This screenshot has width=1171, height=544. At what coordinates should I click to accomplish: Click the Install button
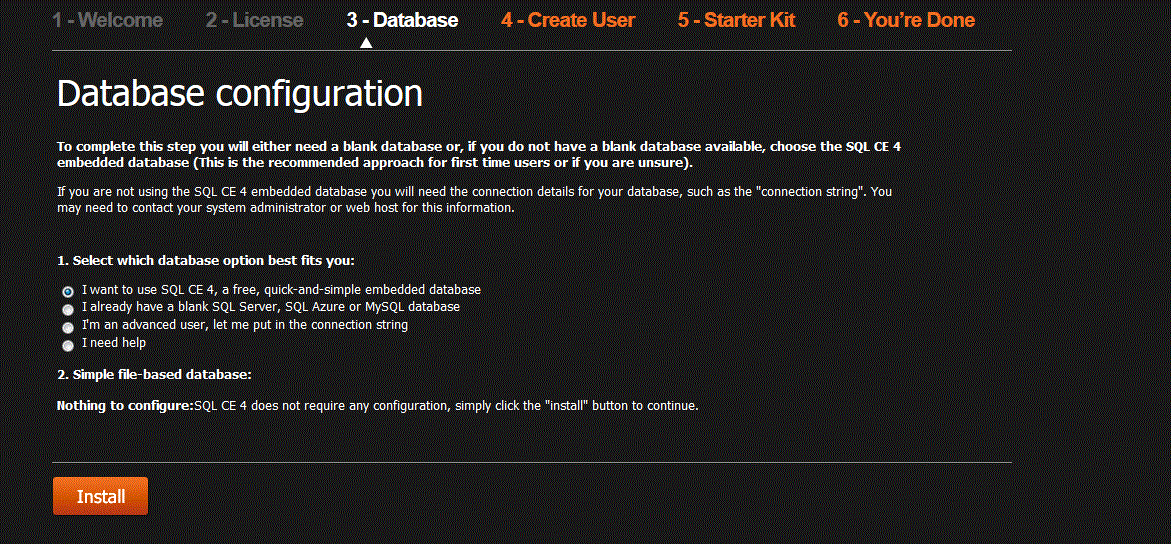(x=100, y=496)
